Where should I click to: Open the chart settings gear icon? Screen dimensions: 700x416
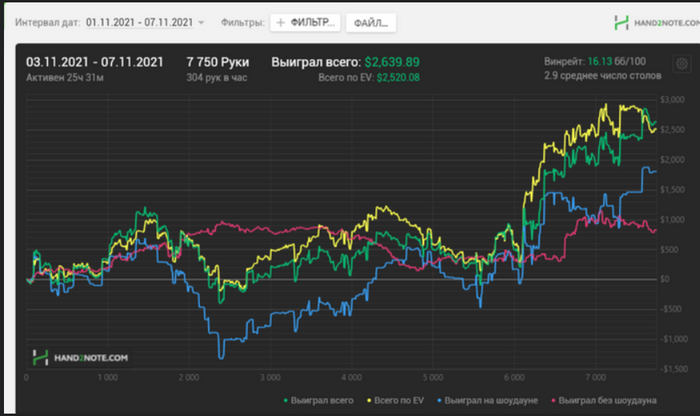click(682, 64)
